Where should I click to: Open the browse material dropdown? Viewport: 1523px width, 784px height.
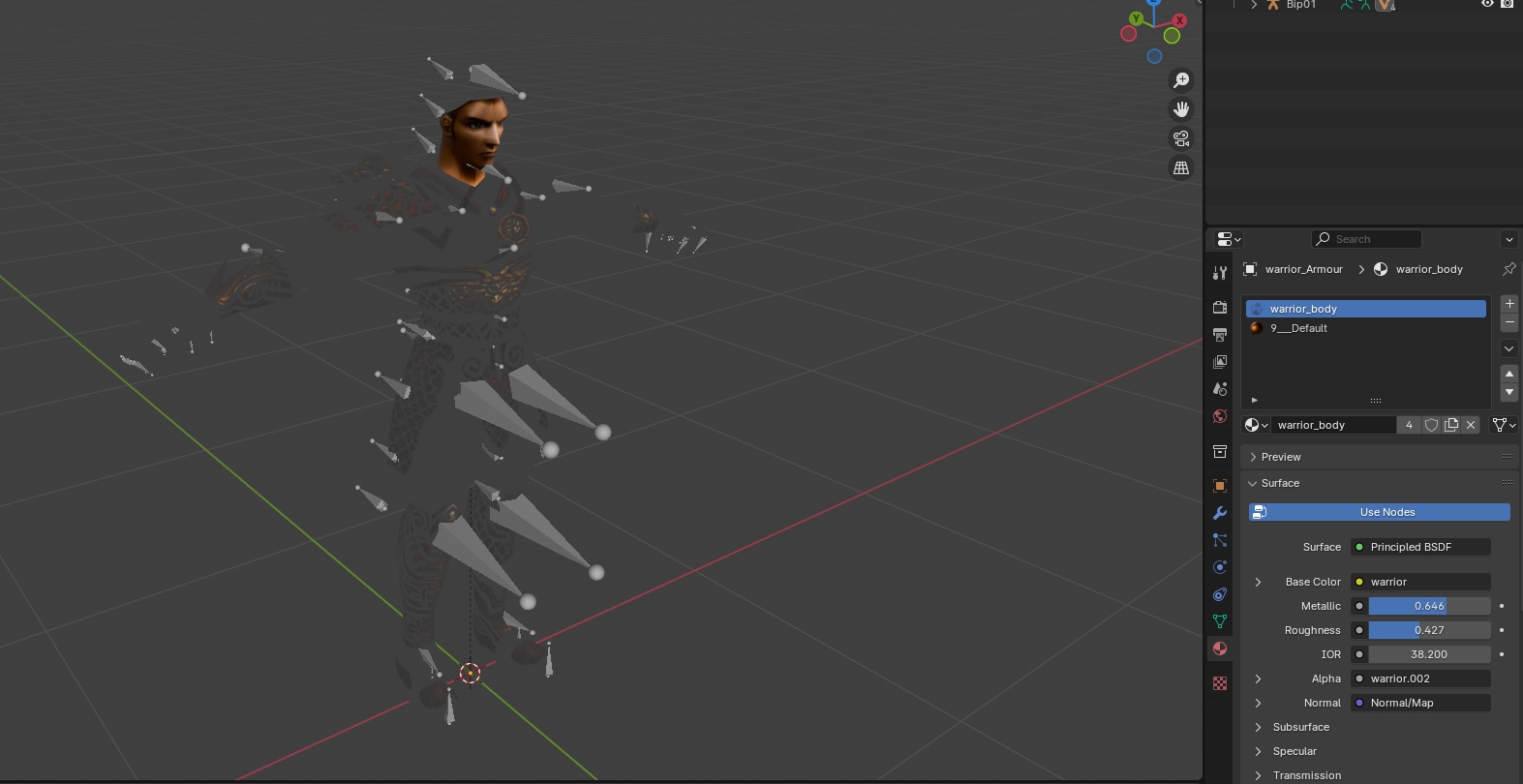(1256, 425)
